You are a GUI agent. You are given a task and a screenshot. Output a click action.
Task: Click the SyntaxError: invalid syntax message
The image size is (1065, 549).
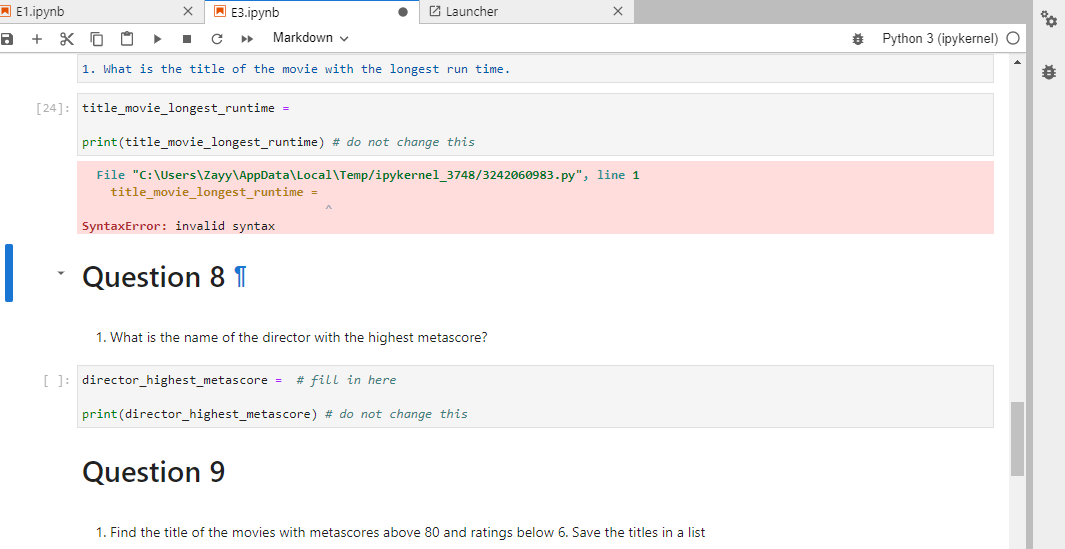[x=179, y=226]
